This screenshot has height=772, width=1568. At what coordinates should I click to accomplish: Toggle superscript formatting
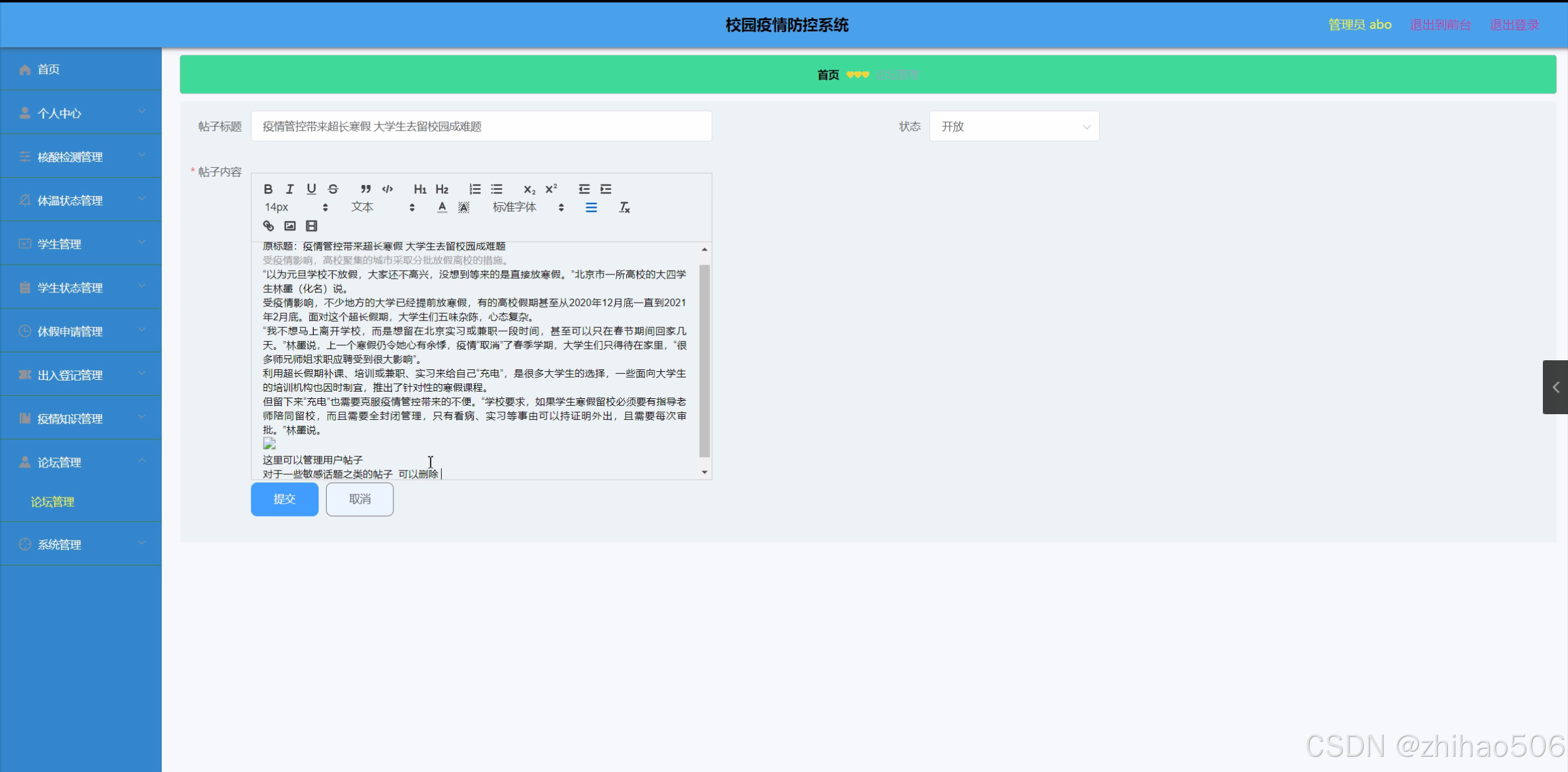click(x=551, y=189)
